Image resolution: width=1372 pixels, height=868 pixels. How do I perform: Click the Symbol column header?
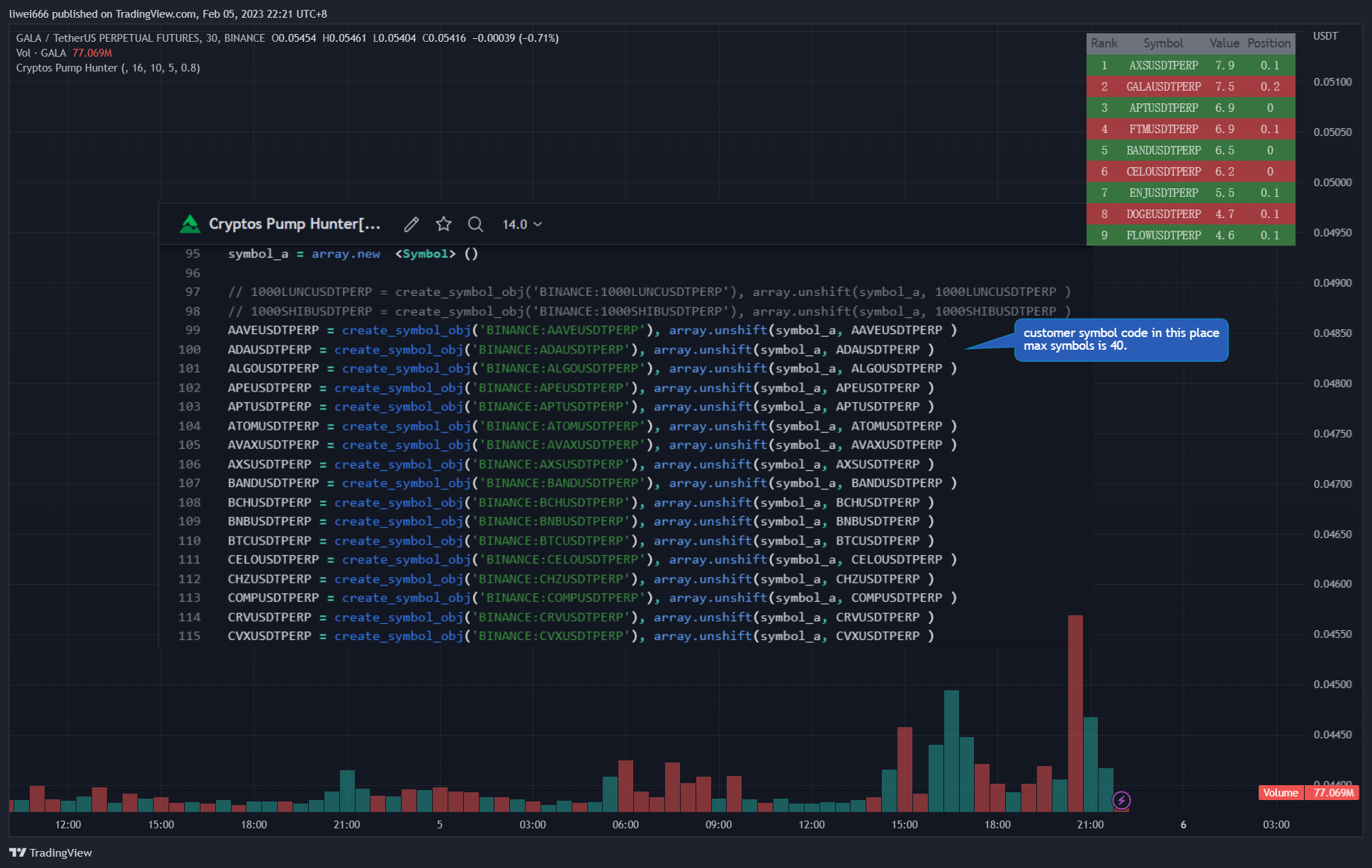click(x=1163, y=43)
